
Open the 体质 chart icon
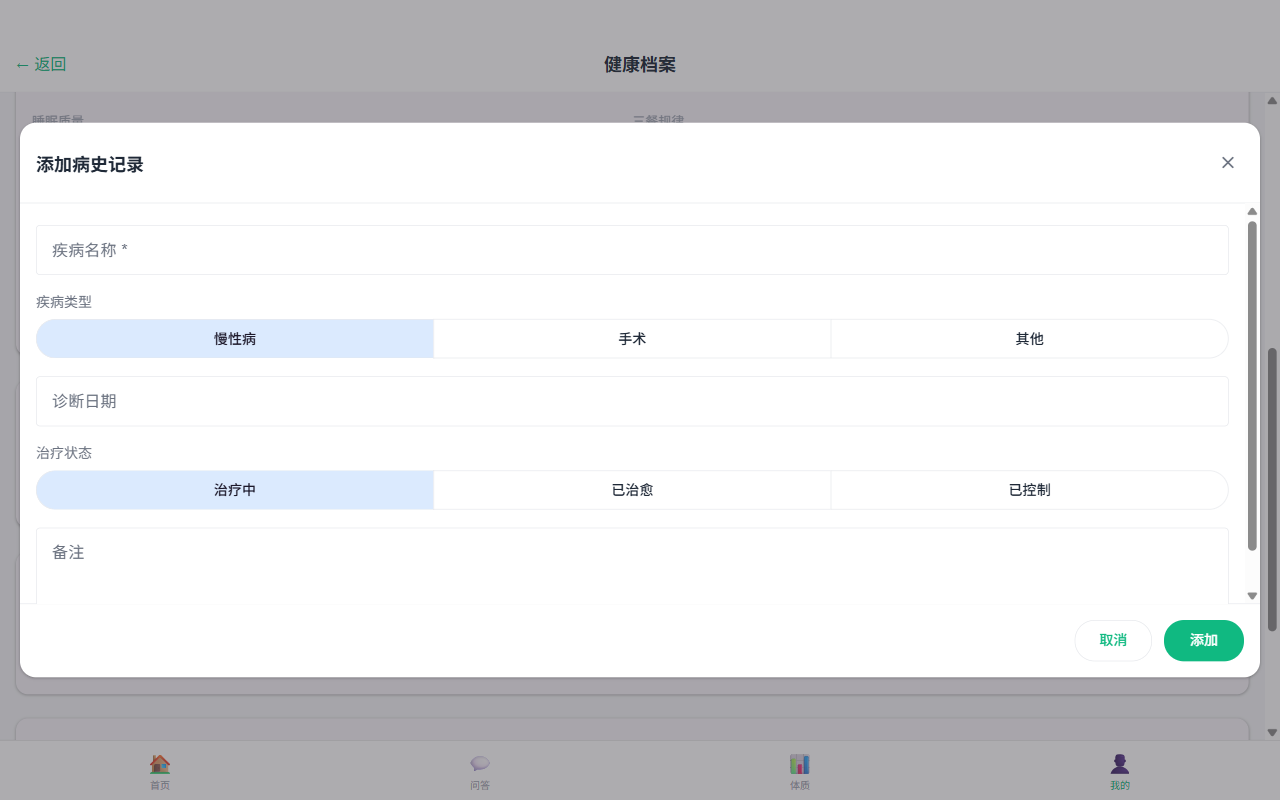[x=800, y=764]
